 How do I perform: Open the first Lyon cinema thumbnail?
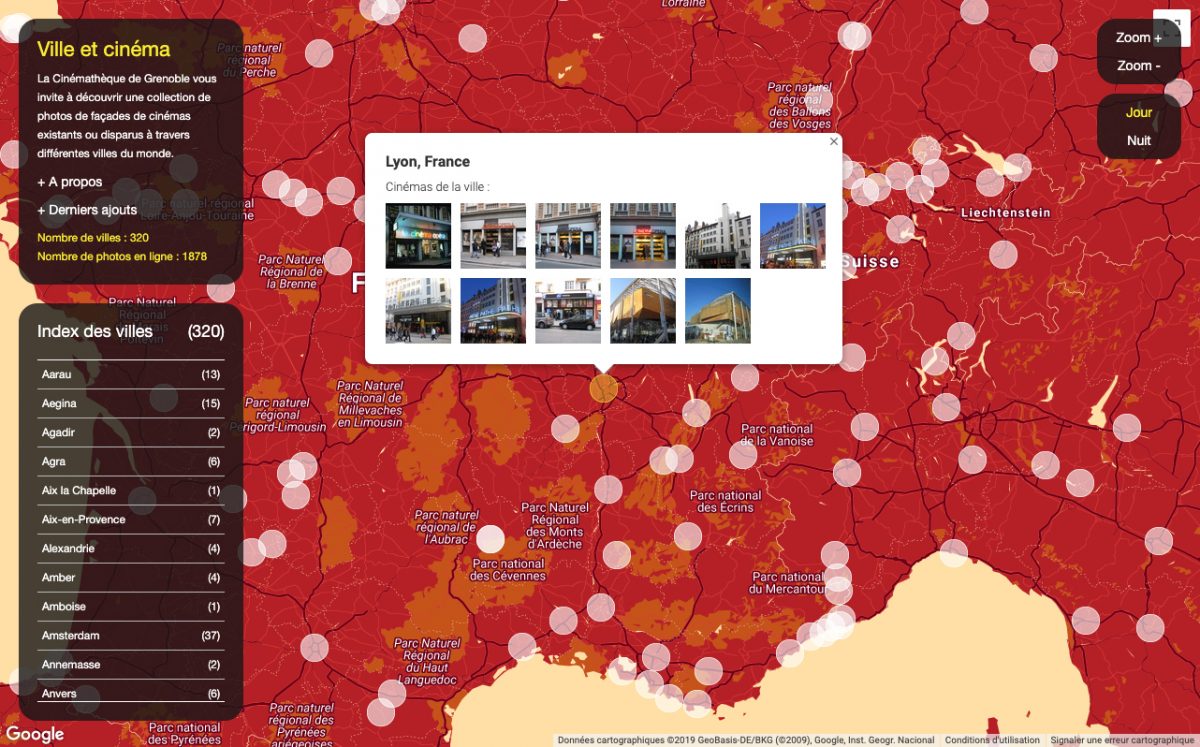(x=418, y=236)
